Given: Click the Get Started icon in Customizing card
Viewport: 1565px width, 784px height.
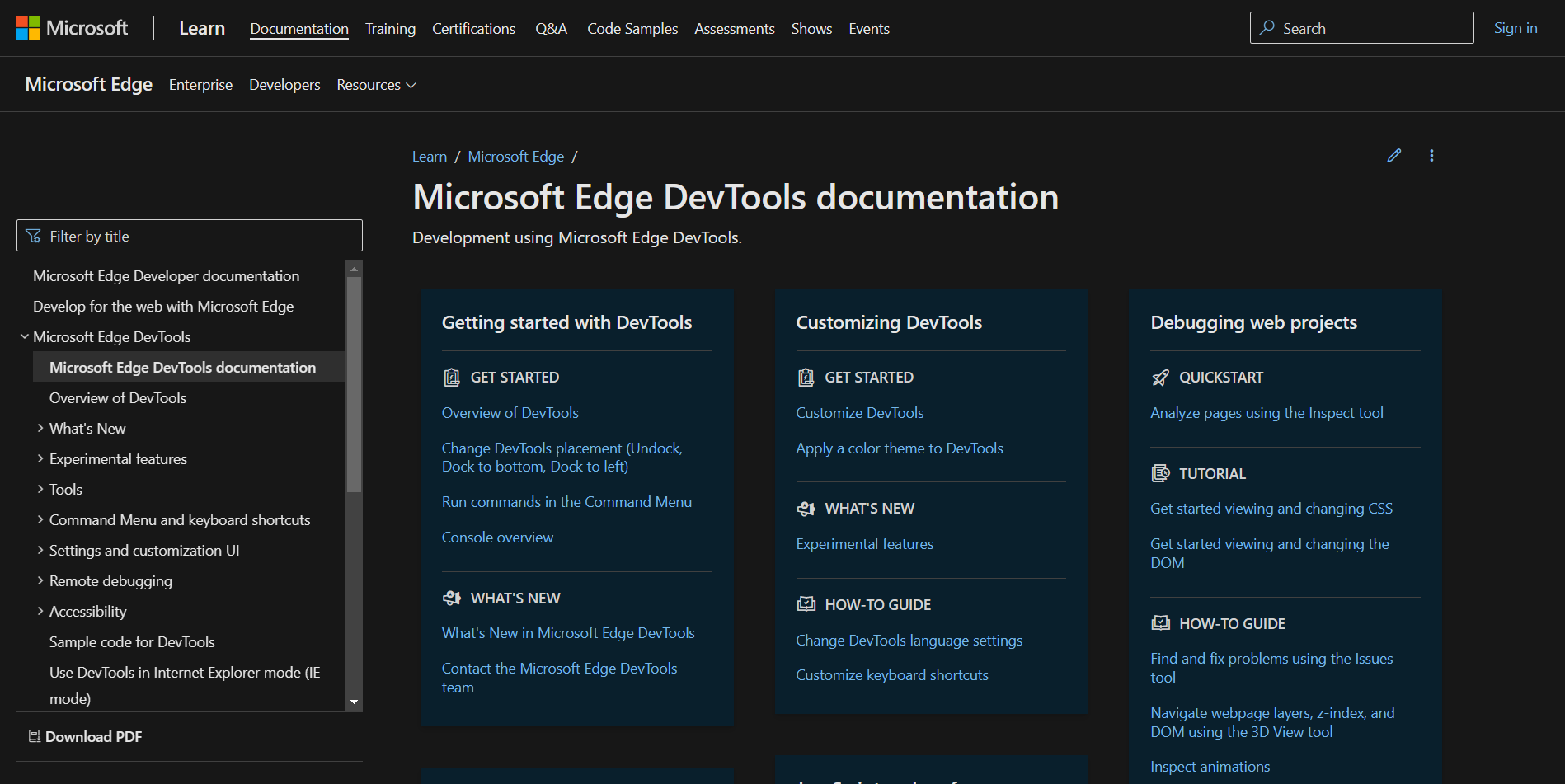Looking at the screenshot, I should coord(806,378).
